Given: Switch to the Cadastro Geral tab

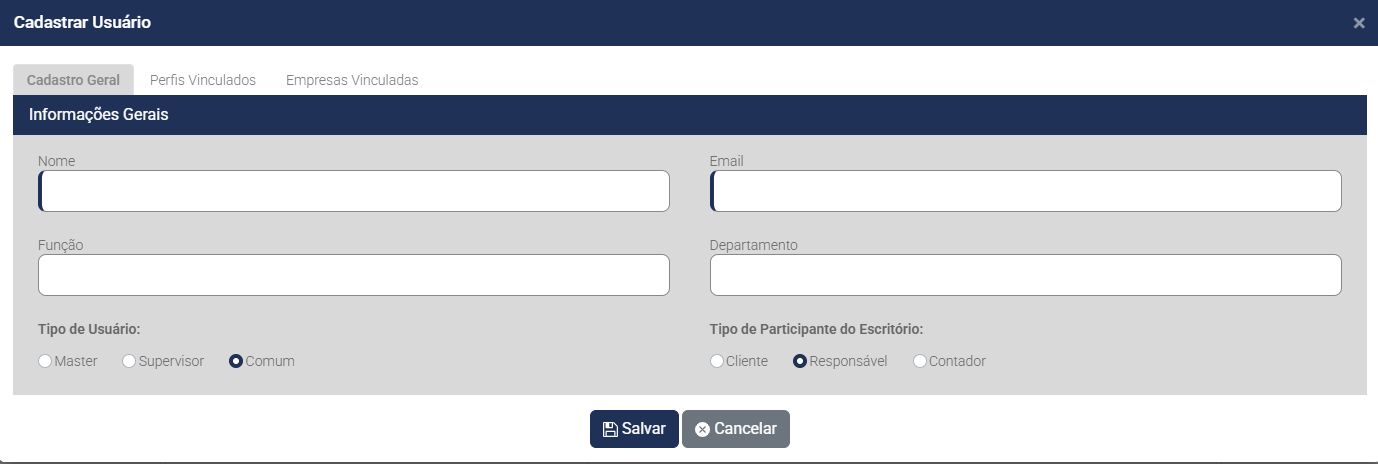Looking at the screenshot, I should (73, 80).
